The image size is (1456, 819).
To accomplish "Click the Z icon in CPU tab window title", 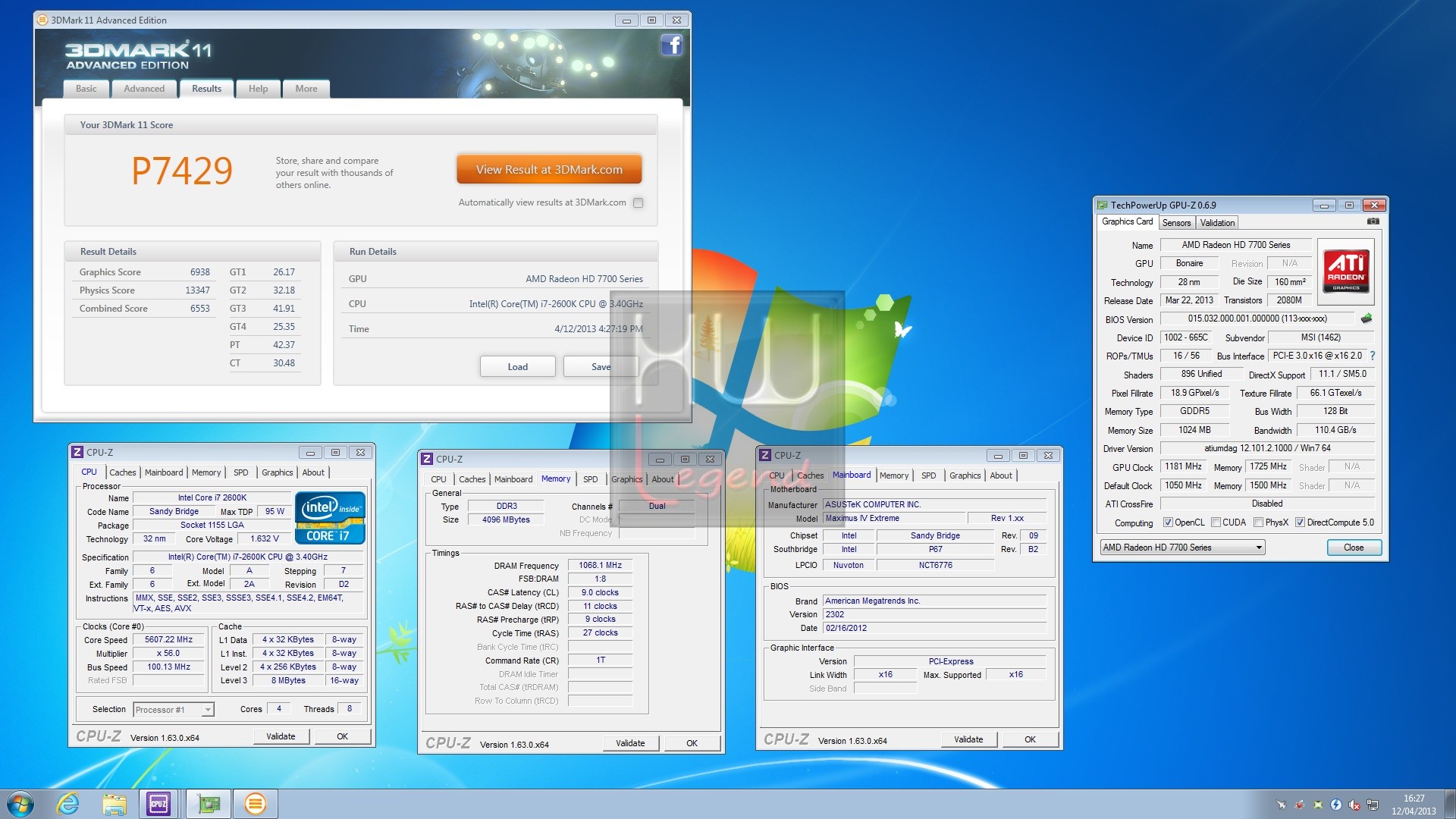I will (77, 452).
